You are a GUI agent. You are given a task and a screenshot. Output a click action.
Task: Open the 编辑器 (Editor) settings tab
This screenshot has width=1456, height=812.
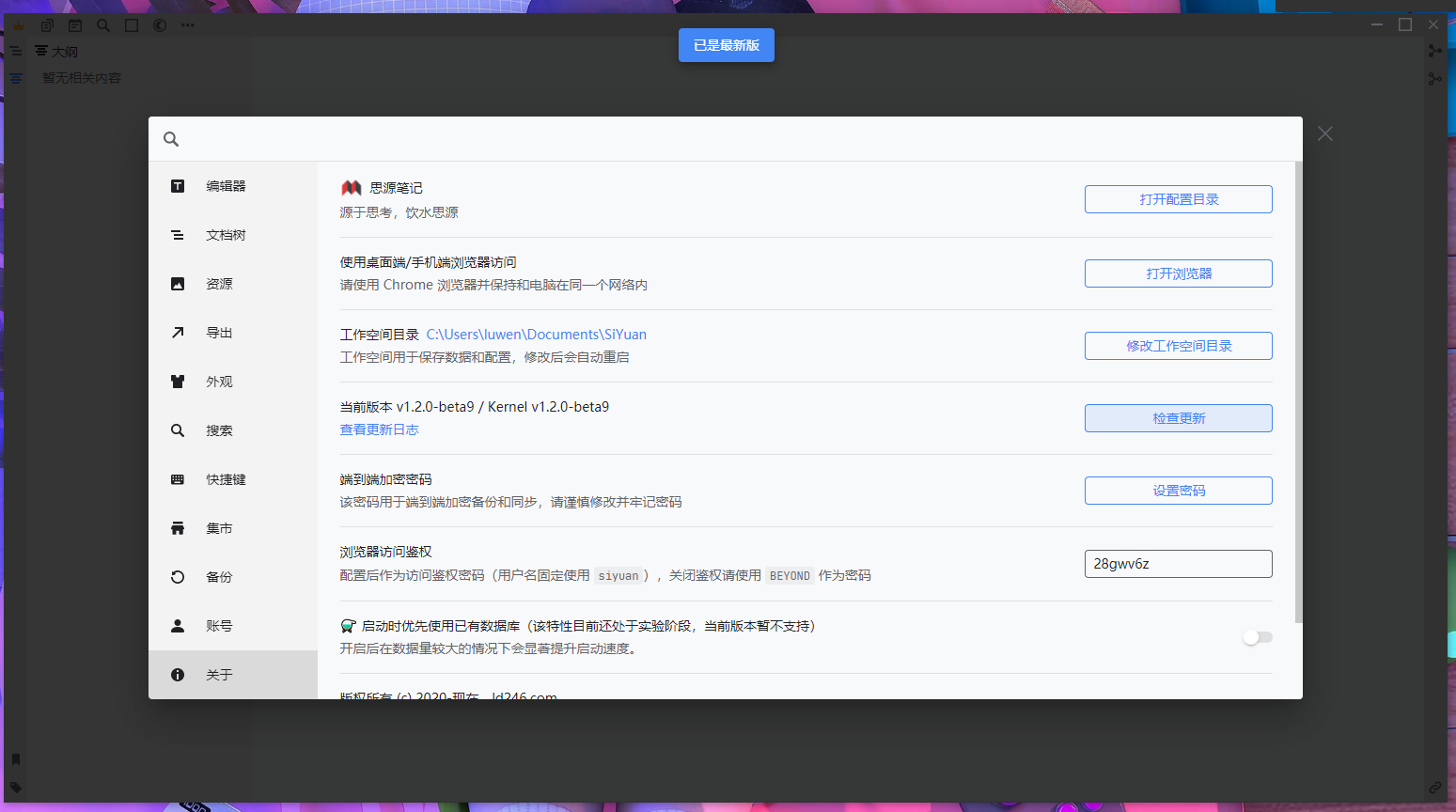pos(226,186)
